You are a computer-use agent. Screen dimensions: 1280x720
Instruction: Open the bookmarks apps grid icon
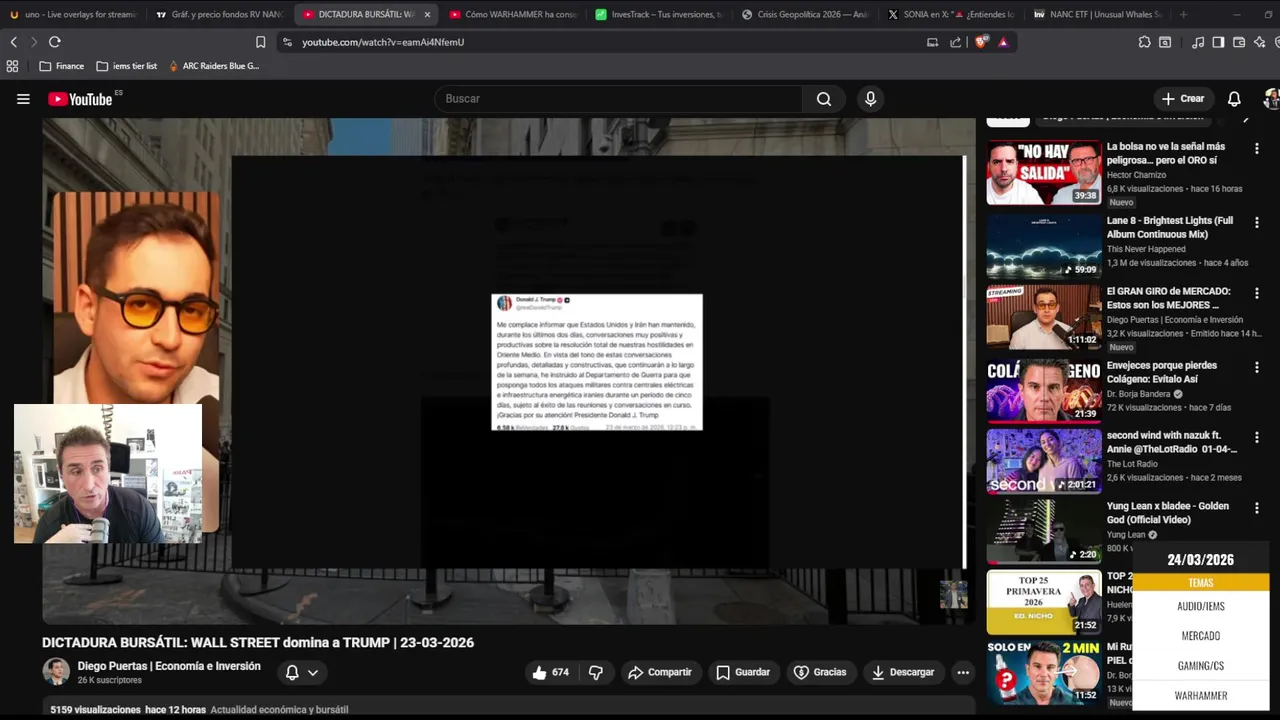tap(12, 66)
